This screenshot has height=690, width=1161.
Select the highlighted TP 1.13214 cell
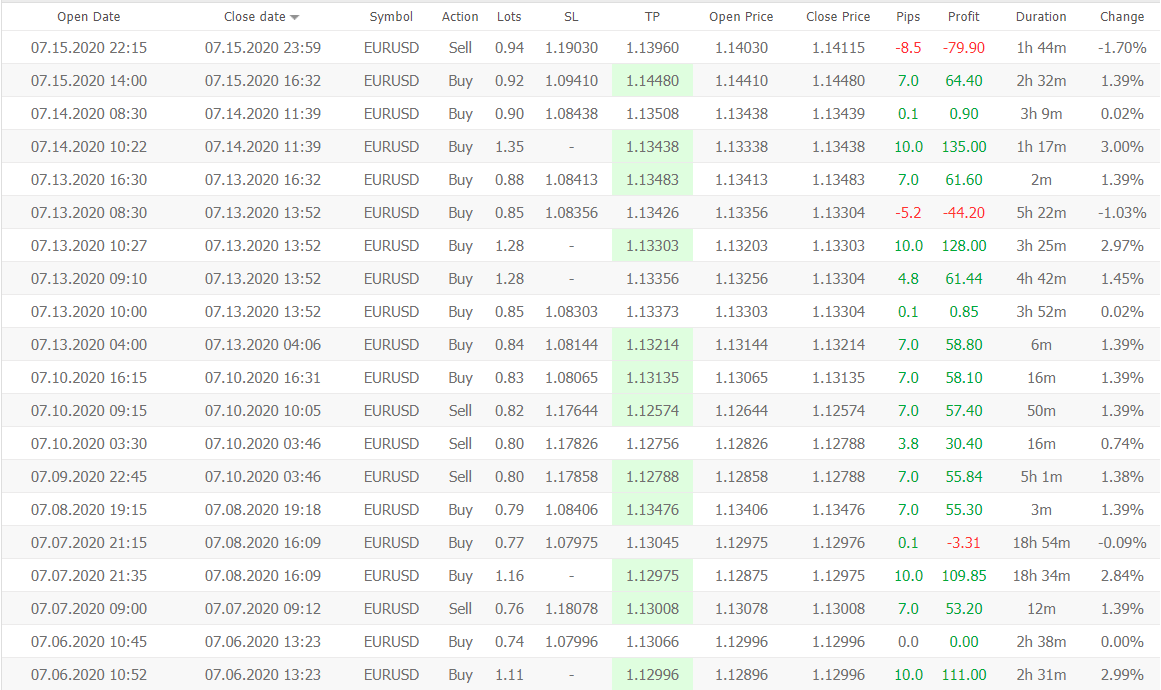click(652, 344)
